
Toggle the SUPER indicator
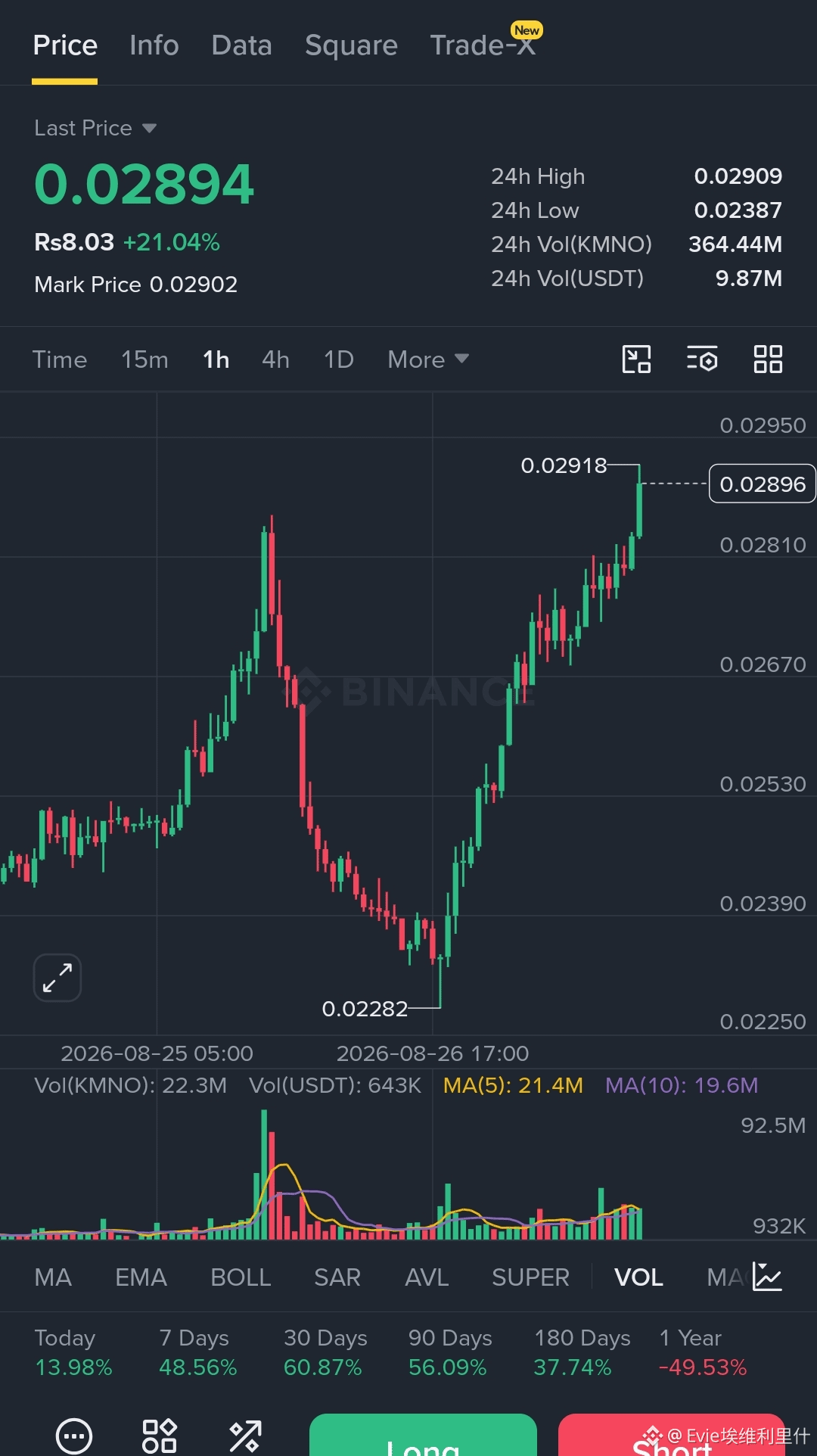point(530,1277)
